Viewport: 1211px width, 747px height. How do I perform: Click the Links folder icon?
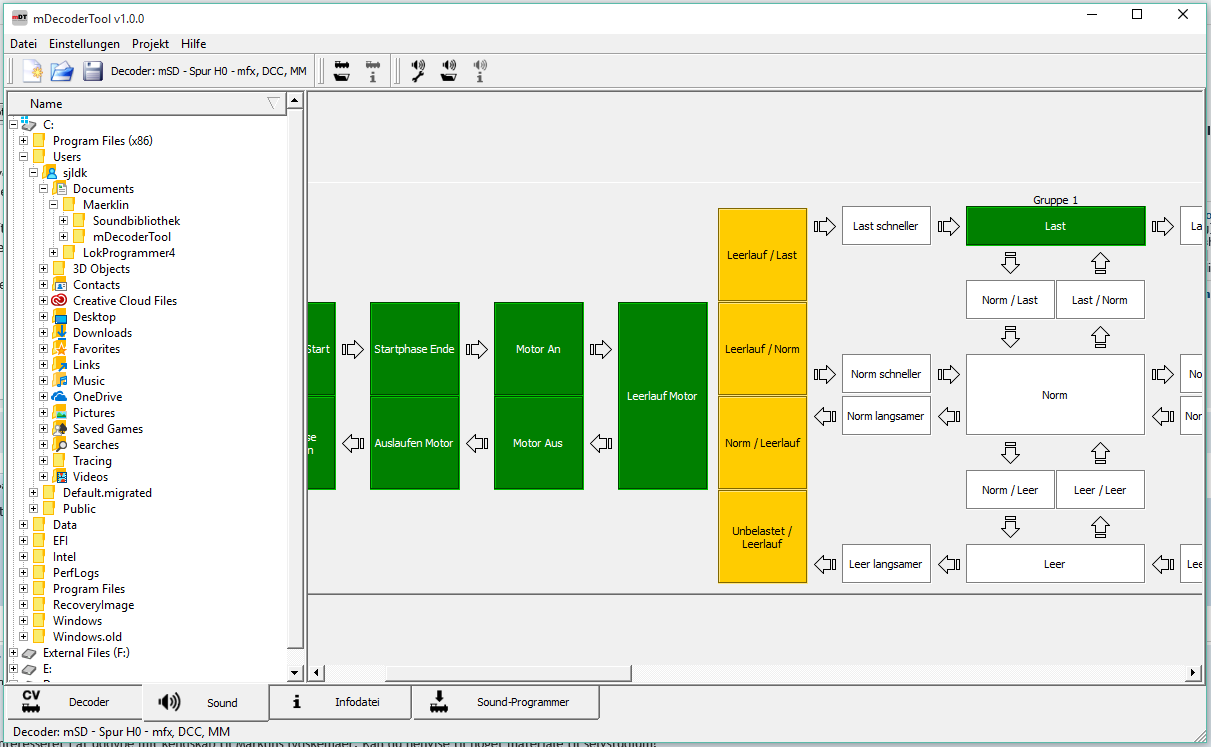[59, 365]
